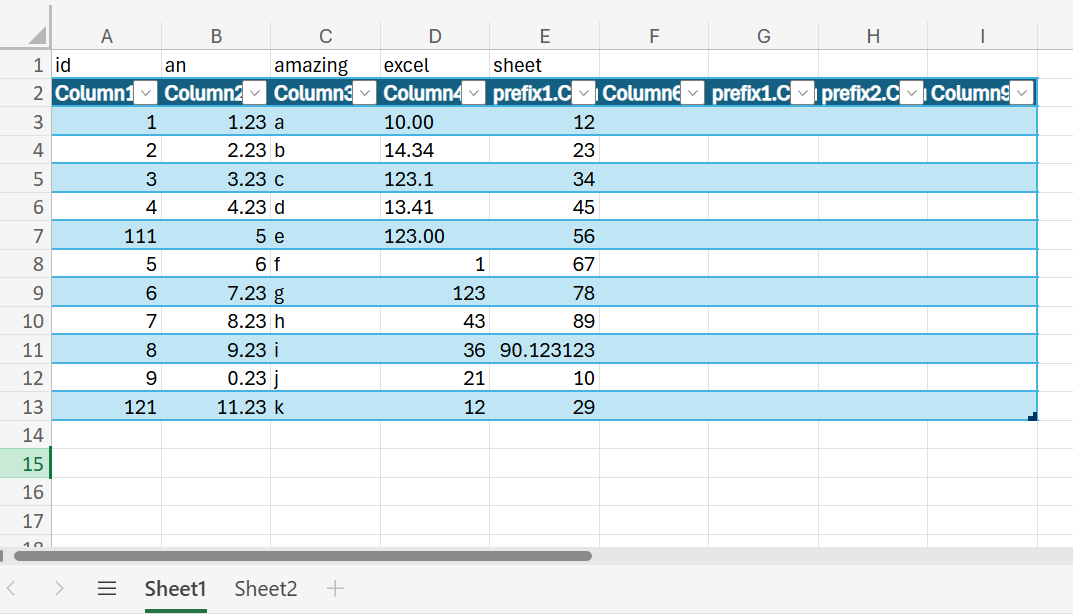Switch to the Sheet2 tab

tap(264, 588)
